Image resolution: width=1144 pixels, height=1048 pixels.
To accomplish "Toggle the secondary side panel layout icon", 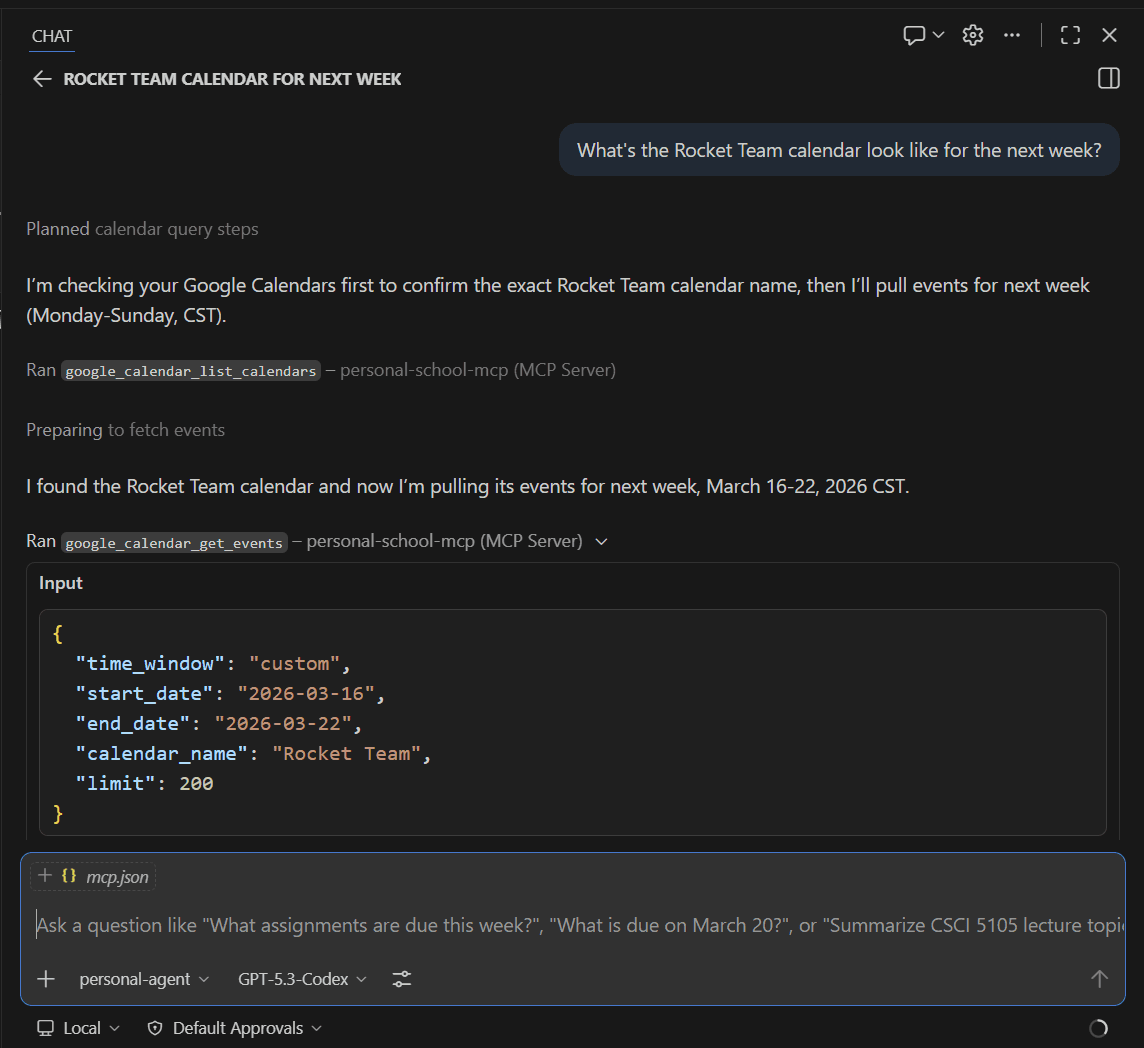I will pos(1108,79).
